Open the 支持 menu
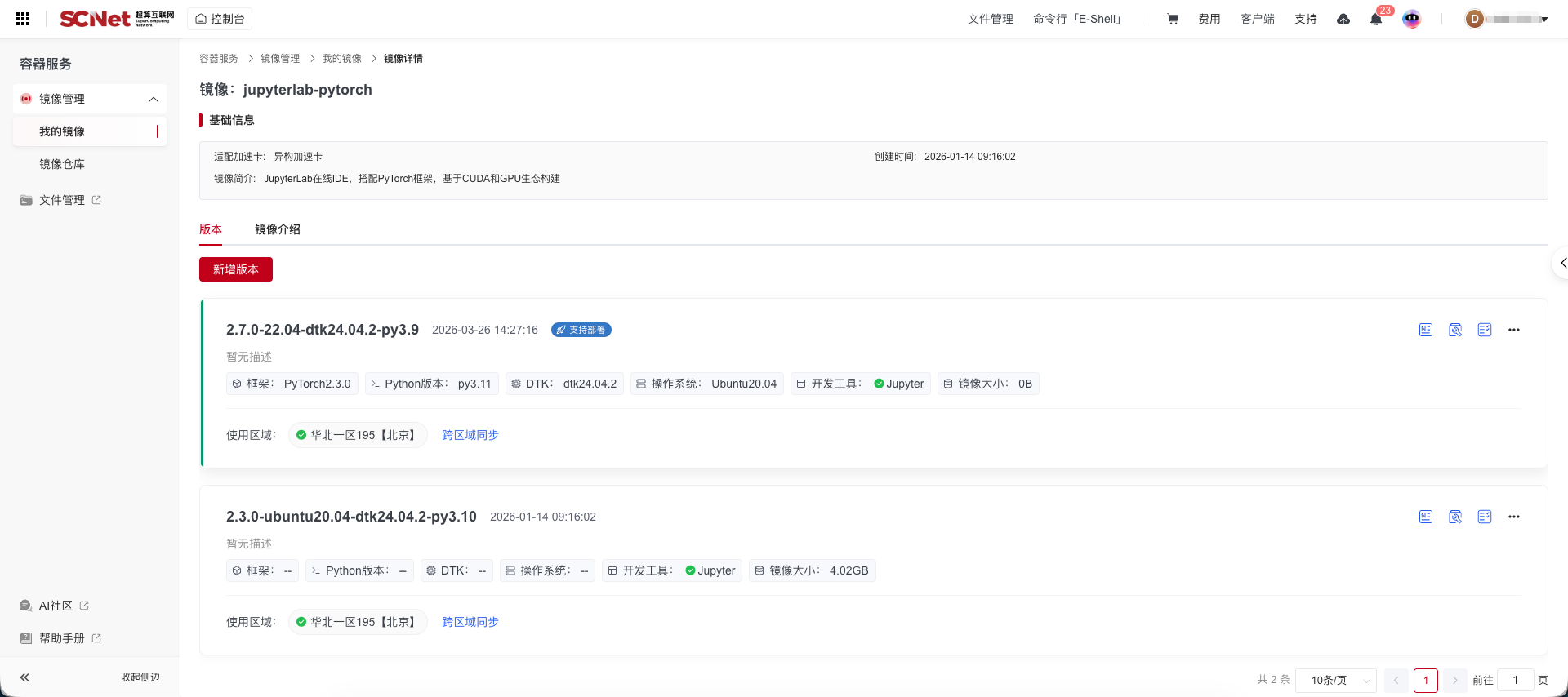Screen dimensions: 1568x697 pos(1306,19)
